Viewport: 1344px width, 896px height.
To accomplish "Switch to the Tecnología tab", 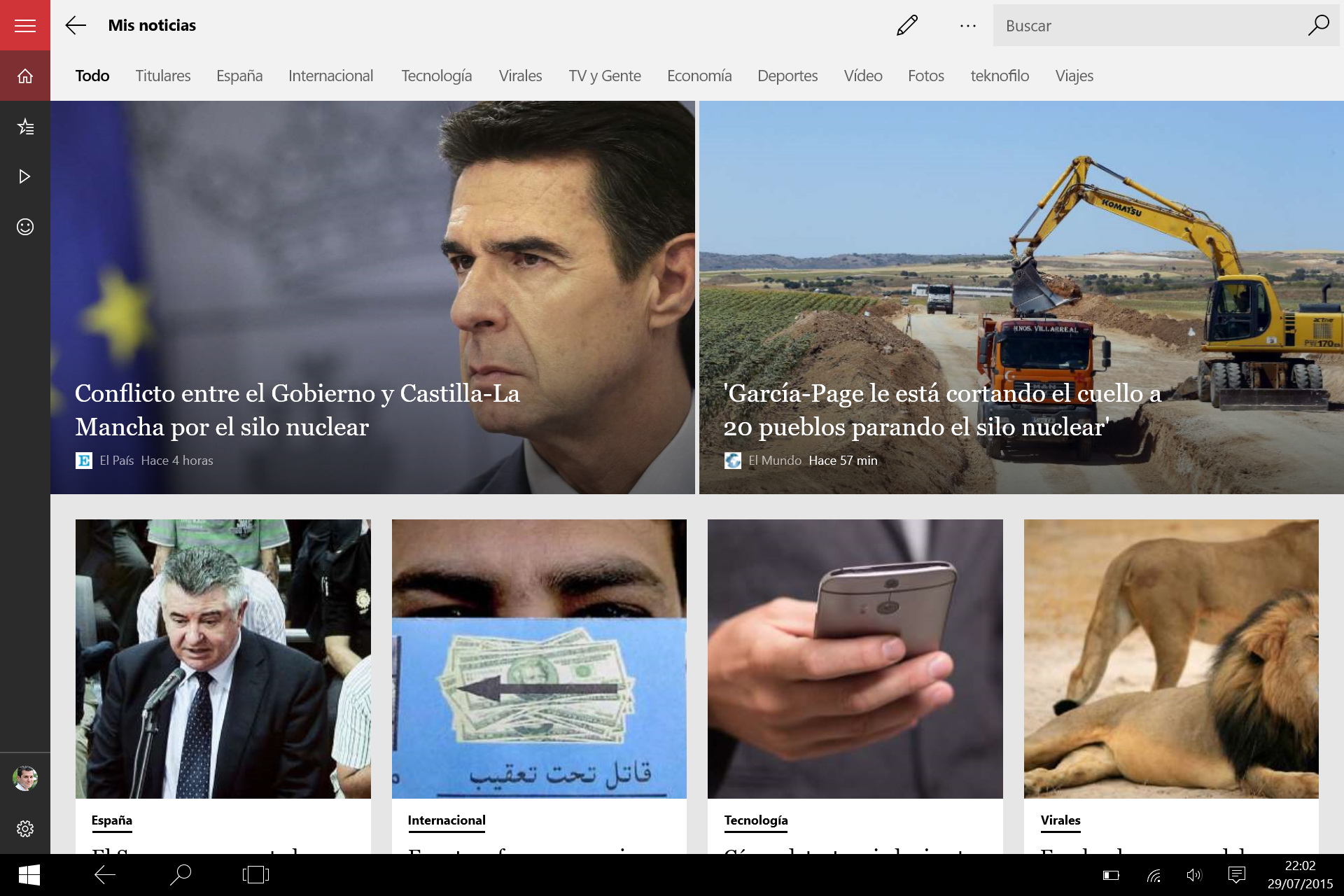I will [436, 76].
